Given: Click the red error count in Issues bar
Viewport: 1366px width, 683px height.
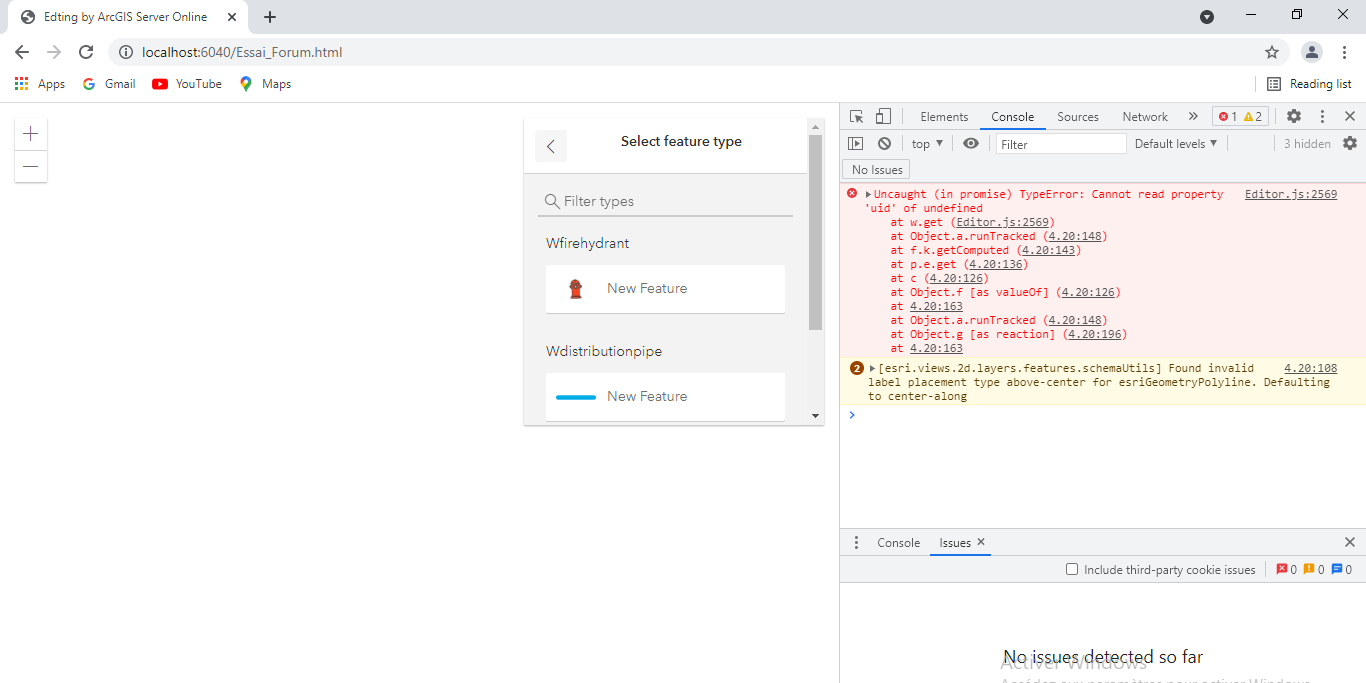Looking at the screenshot, I should [1287, 570].
